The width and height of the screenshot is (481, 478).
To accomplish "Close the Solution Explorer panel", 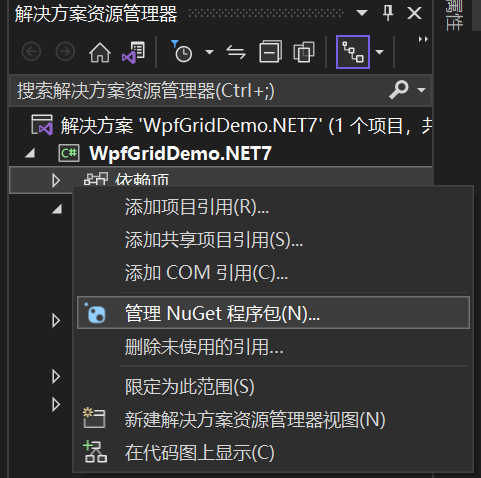I will tap(414, 13).
